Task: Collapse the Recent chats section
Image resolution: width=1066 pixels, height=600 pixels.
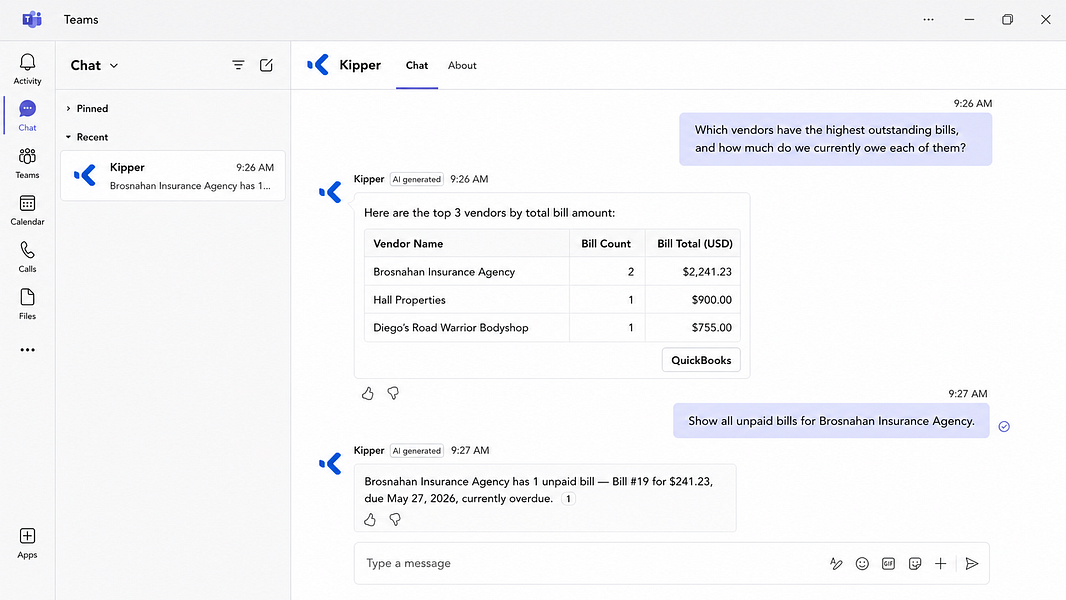Action: (x=87, y=137)
